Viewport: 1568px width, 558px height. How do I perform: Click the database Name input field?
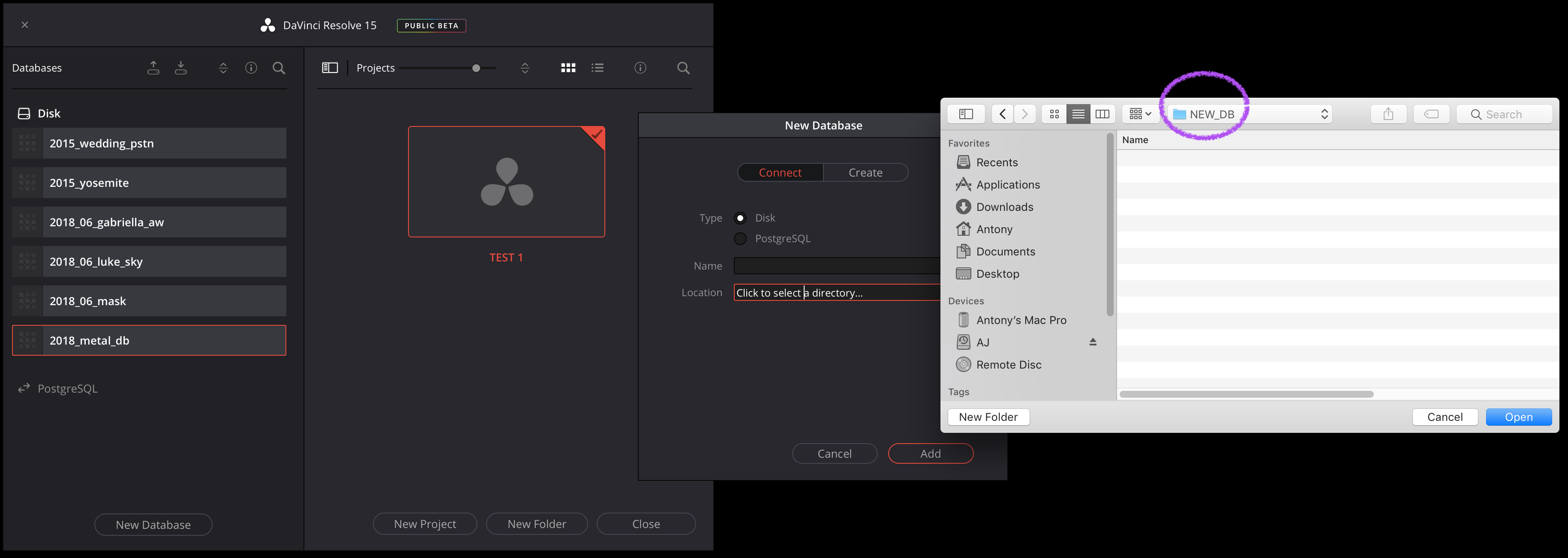837,266
